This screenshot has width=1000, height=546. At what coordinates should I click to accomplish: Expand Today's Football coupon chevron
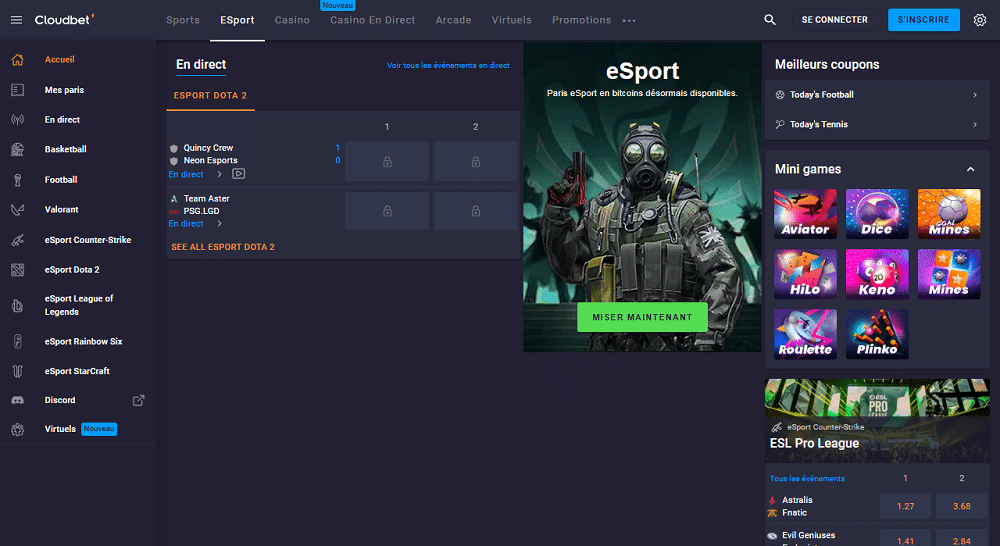point(975,94)
